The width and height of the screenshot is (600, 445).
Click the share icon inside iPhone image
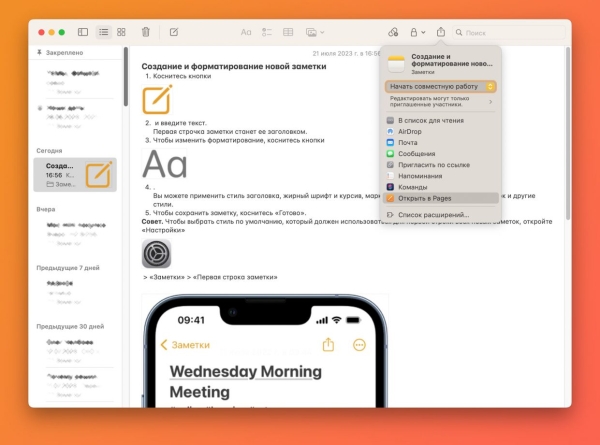(328, 344)
